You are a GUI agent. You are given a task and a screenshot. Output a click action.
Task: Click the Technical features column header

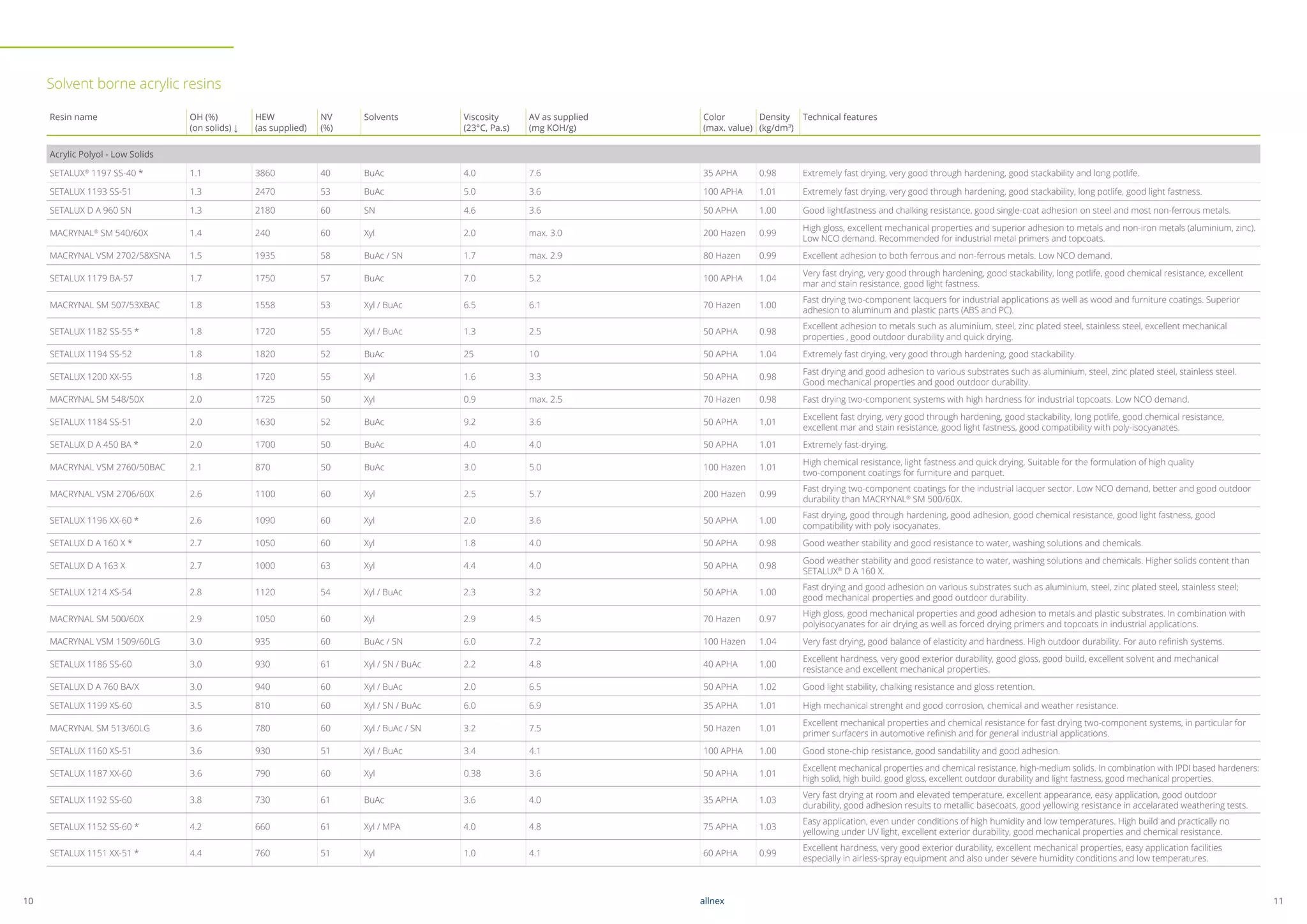pyautogui.click(x=839, y=117)
